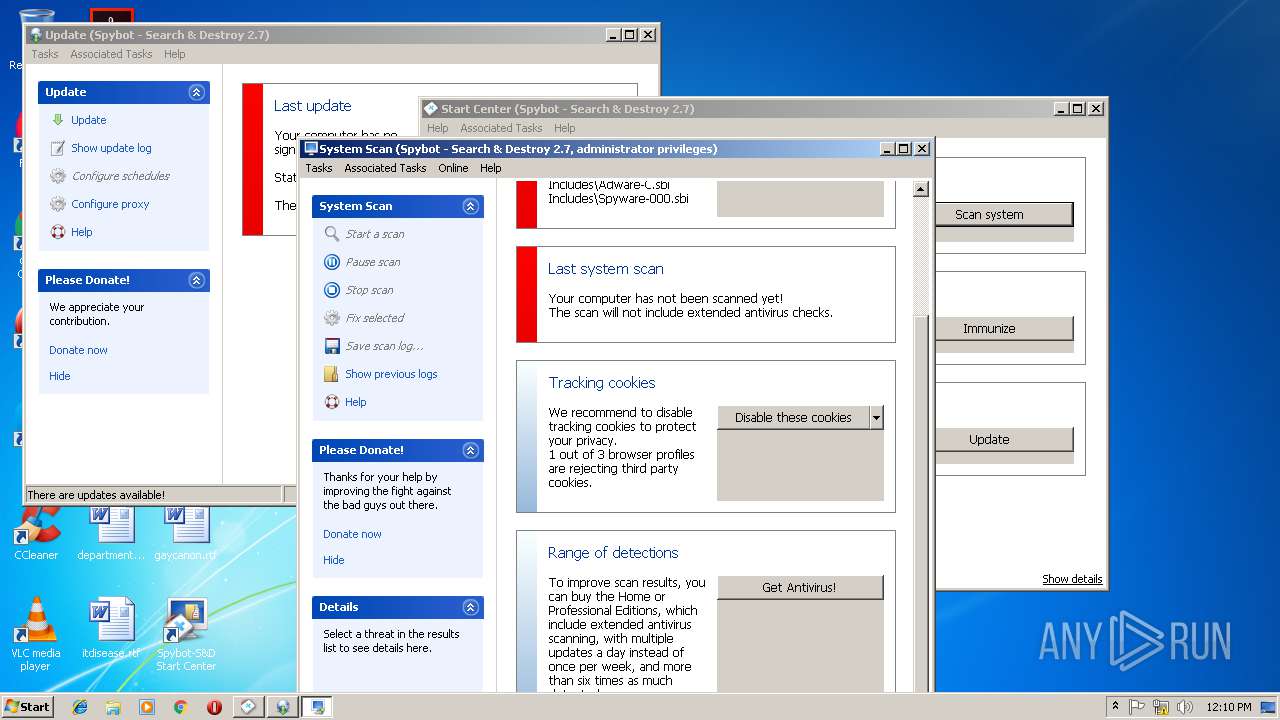
Task: Click the Start button
Action: tap(28, 707)
